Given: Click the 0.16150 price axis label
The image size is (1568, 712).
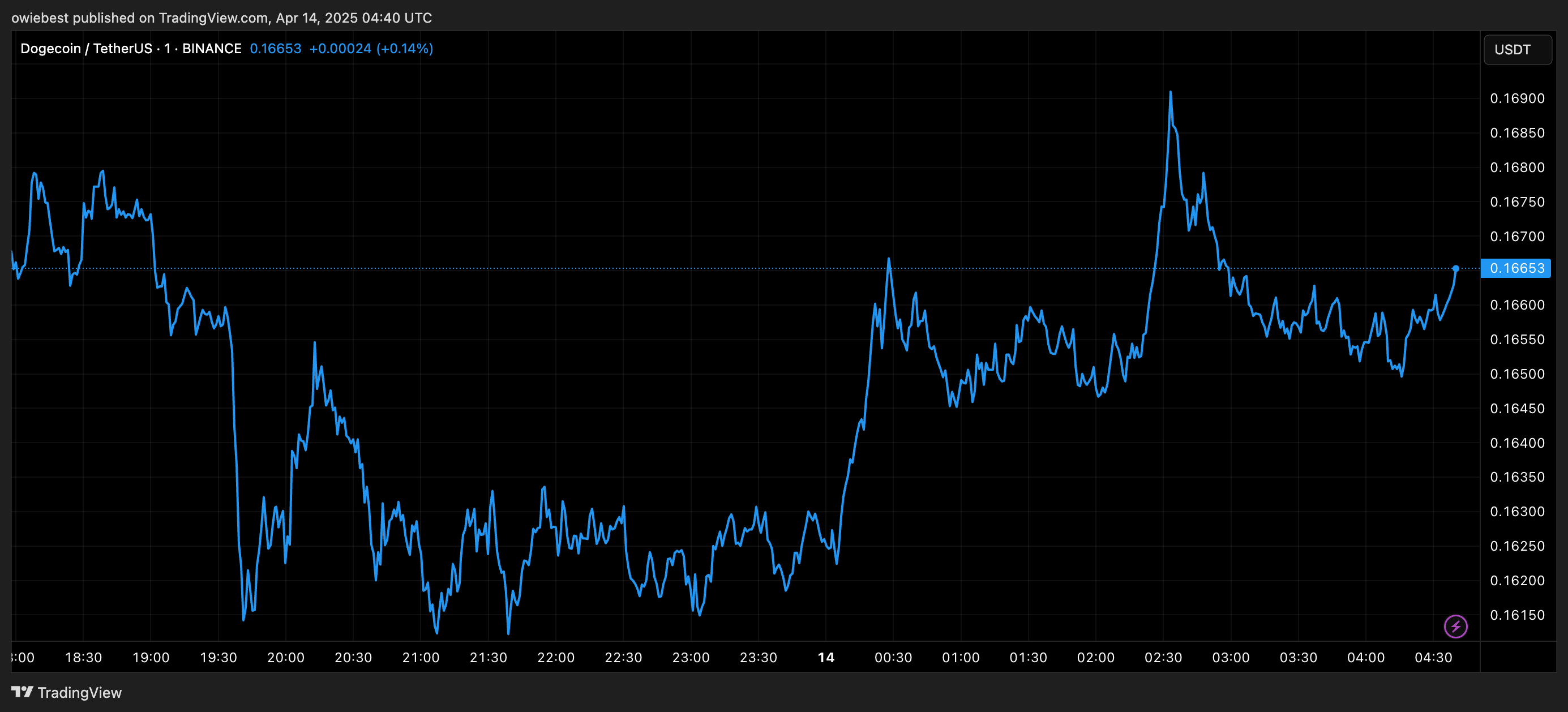Looking at the screenshot, I should coord(1516,615).
